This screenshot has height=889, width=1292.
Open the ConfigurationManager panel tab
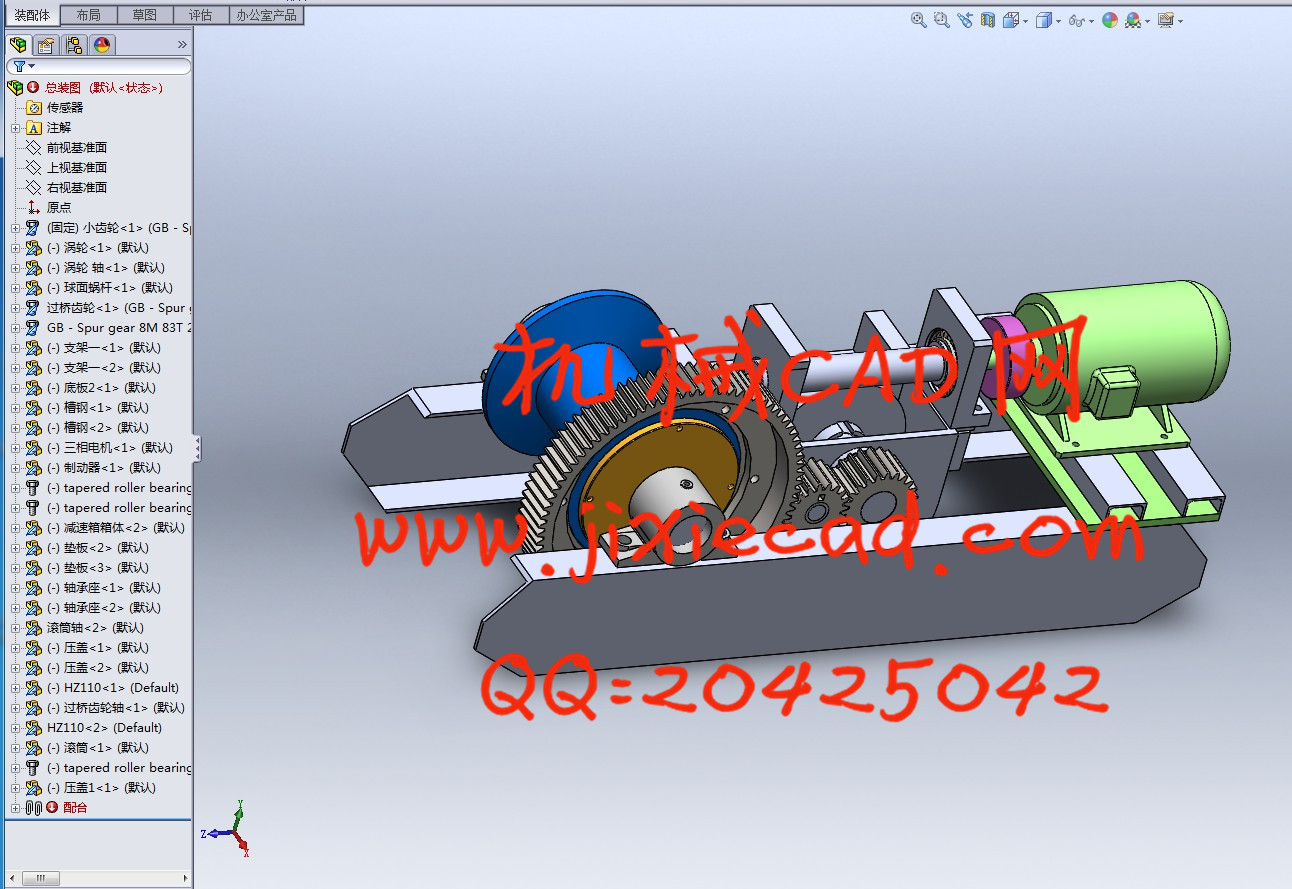[74, 45]
